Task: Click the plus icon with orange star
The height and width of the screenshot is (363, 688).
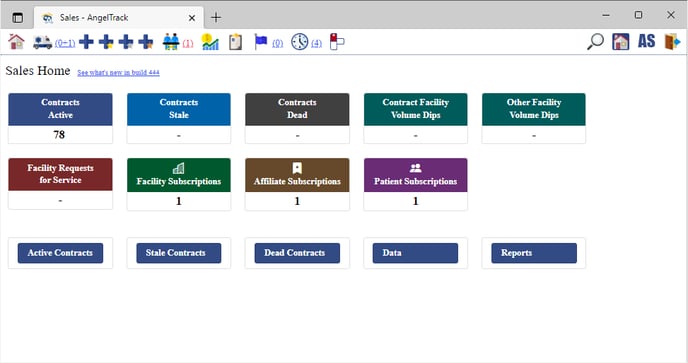Action: point(146,42)
